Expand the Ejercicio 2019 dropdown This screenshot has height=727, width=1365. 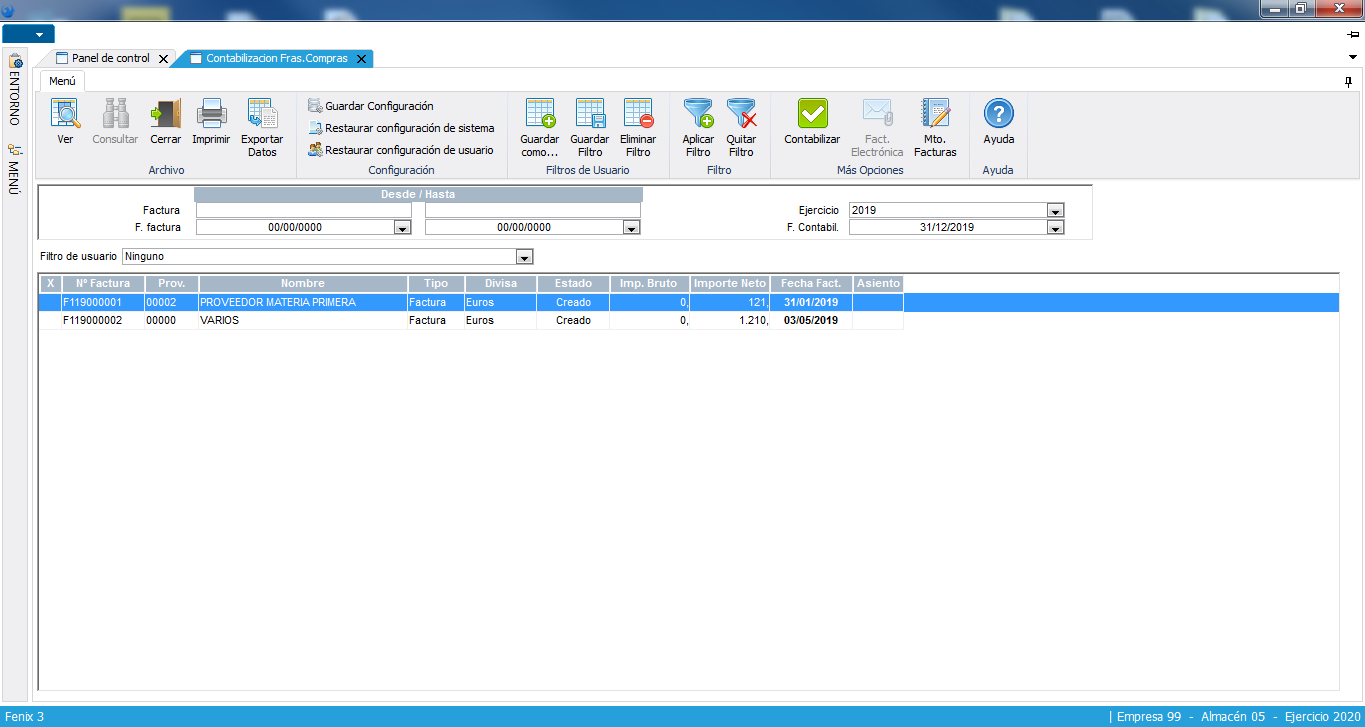point(1054,211)
